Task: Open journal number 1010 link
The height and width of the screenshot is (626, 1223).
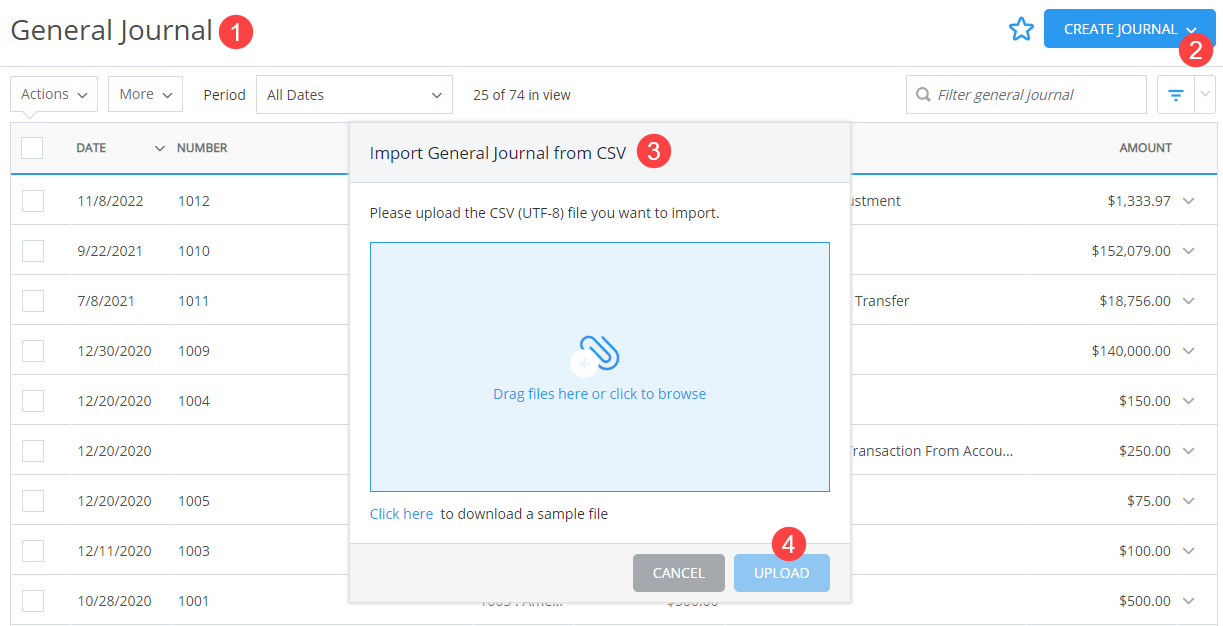Action: click(193, 250)
